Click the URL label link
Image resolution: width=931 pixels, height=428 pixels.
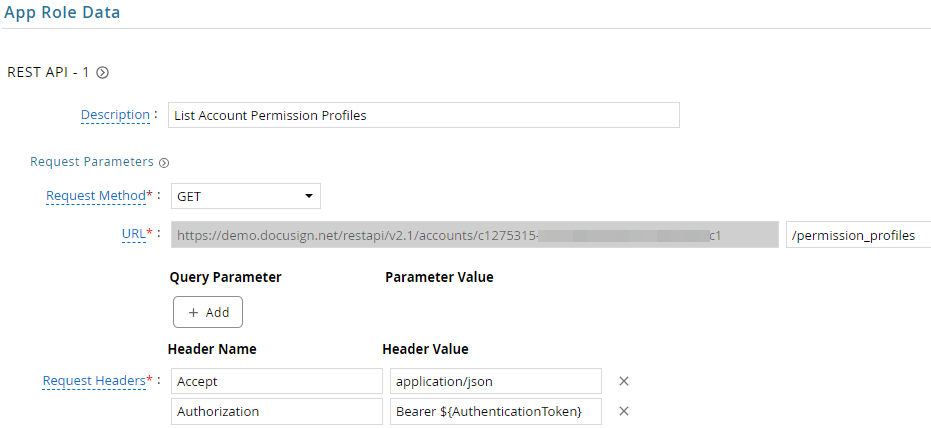(133, 234)
